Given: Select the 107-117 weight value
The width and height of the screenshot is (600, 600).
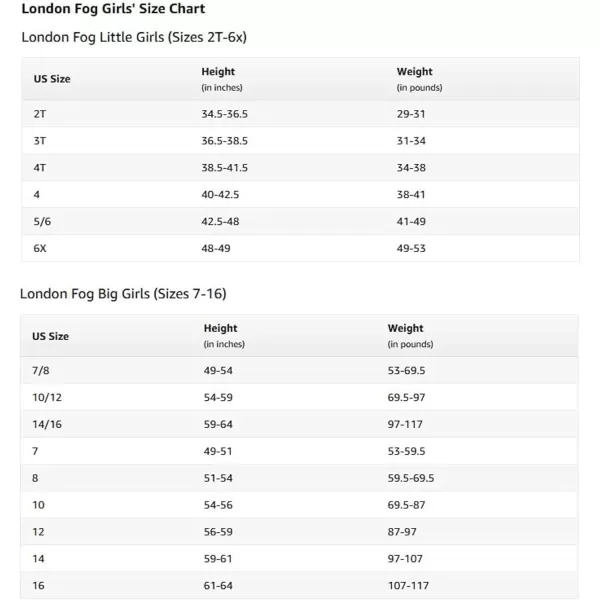Looking at the screenshot, I should point(407,585).
